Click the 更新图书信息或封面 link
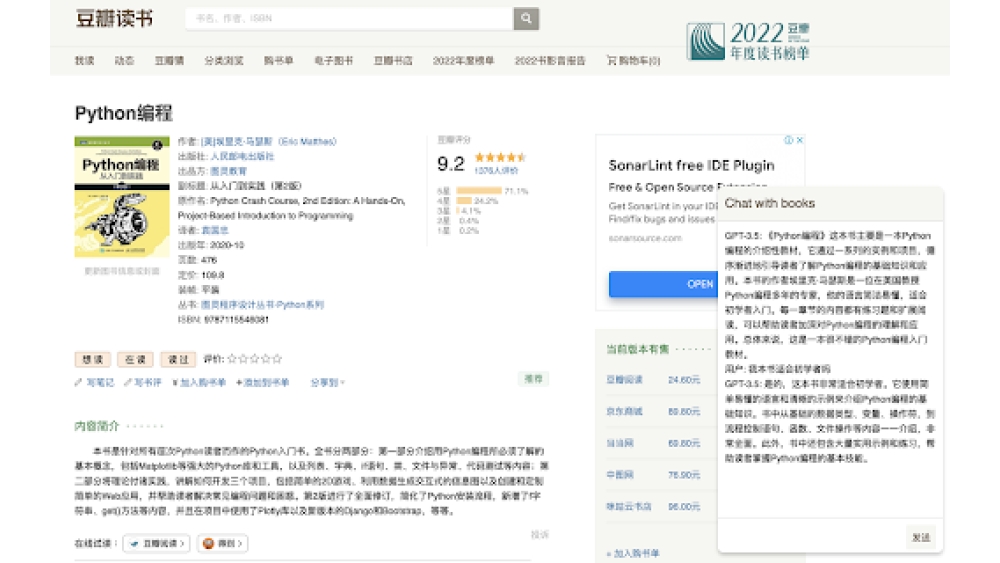The height and width of the screenshot is (563, 1000). [122, 271]
